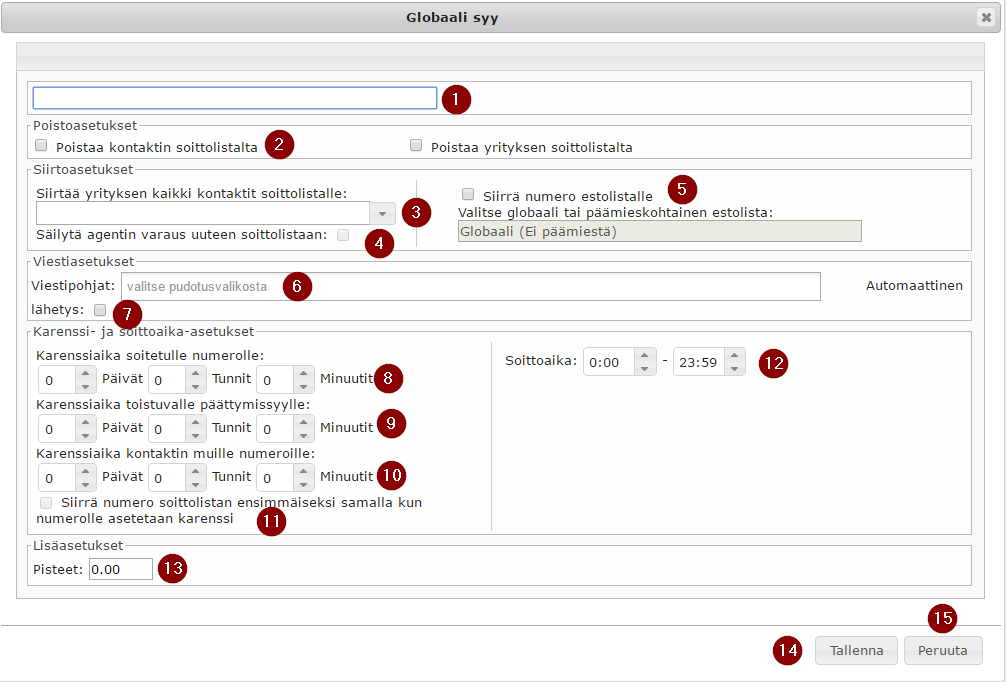Click Päivät value field for kontaktin muille numeroille
Screen dimensions: 1006x682
[57, 478]
